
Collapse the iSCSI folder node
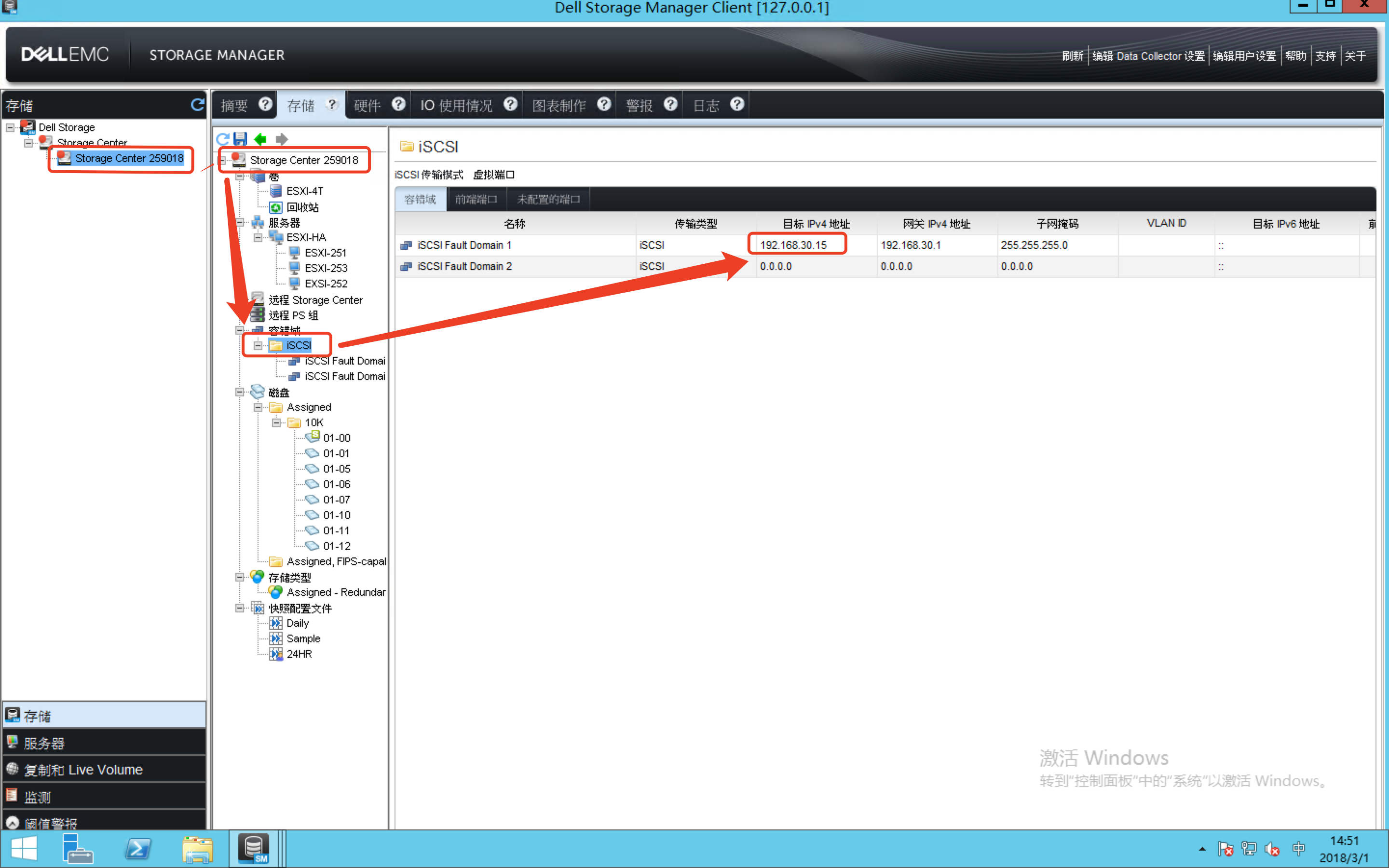click(x=258, y=346)
